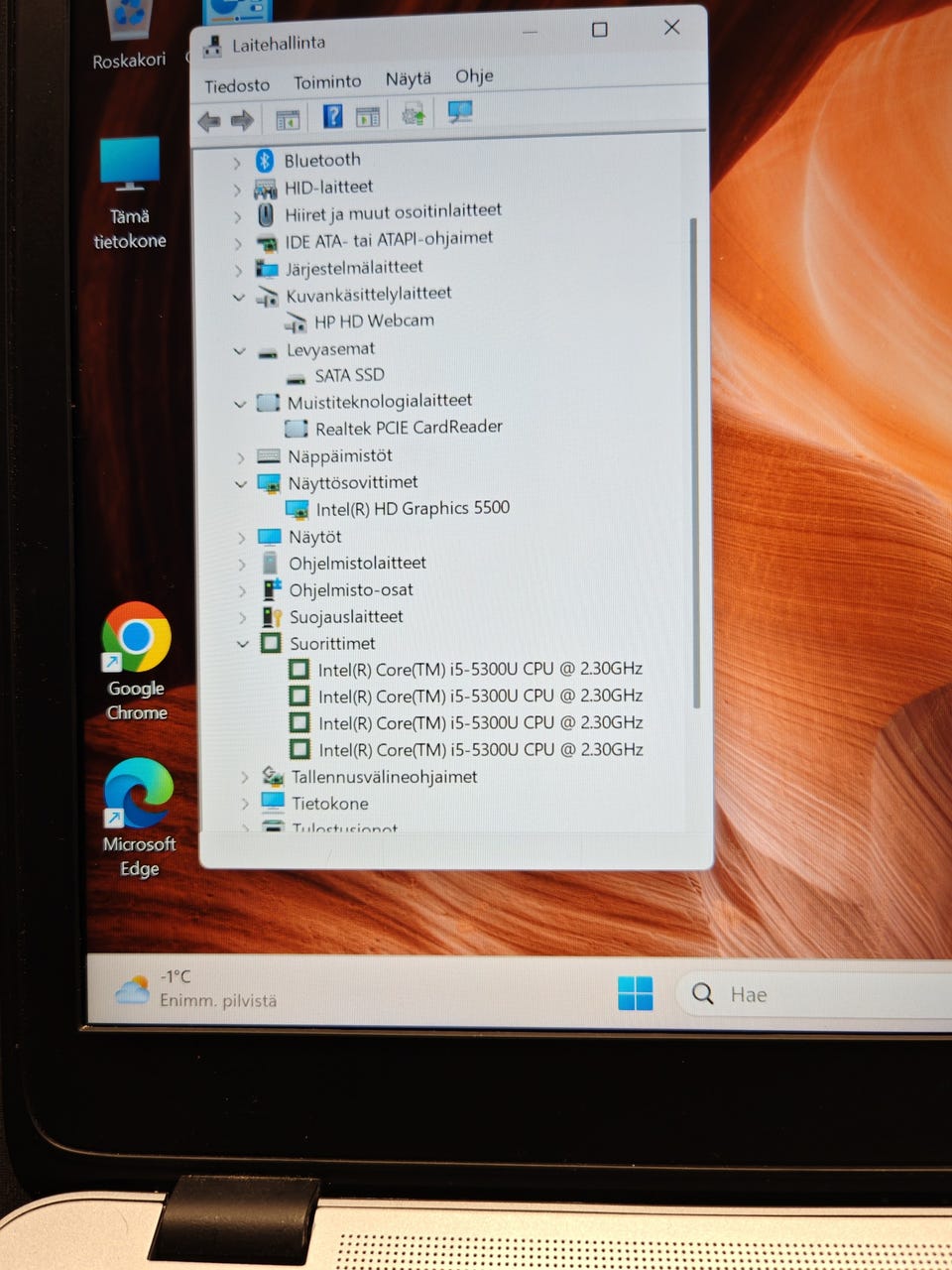
Task: Expand the Ohjelmistolaitteet node chevron
Action: 242,565
